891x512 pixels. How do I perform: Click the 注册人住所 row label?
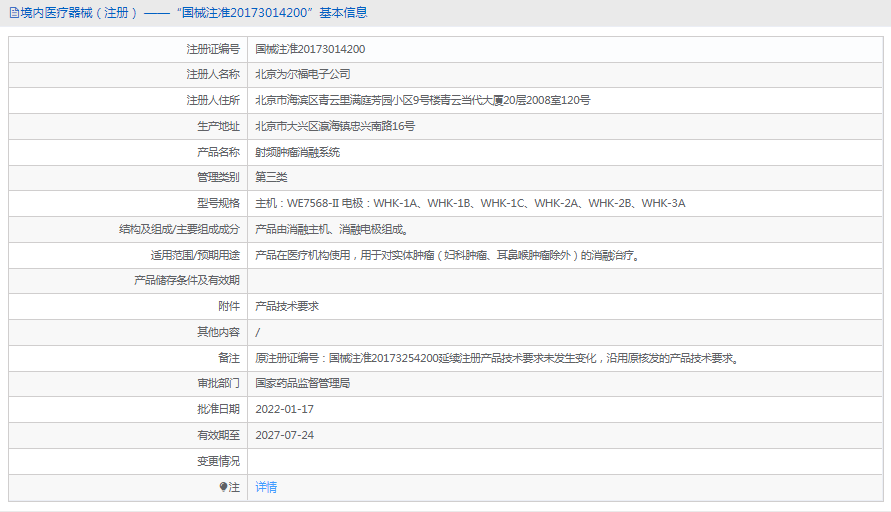(x=213, y=101)
